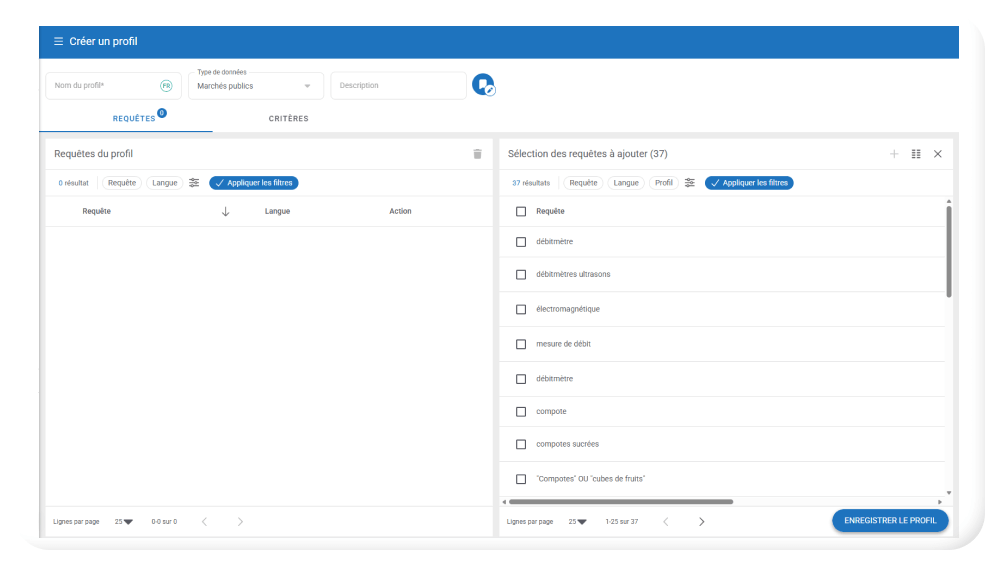Select the électromagnétique request checkbox
998x563 pixels.
521,310
